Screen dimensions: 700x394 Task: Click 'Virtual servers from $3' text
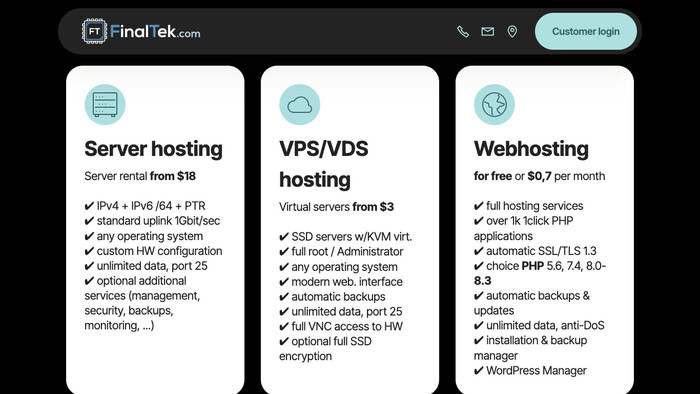[x=336, y=207]
